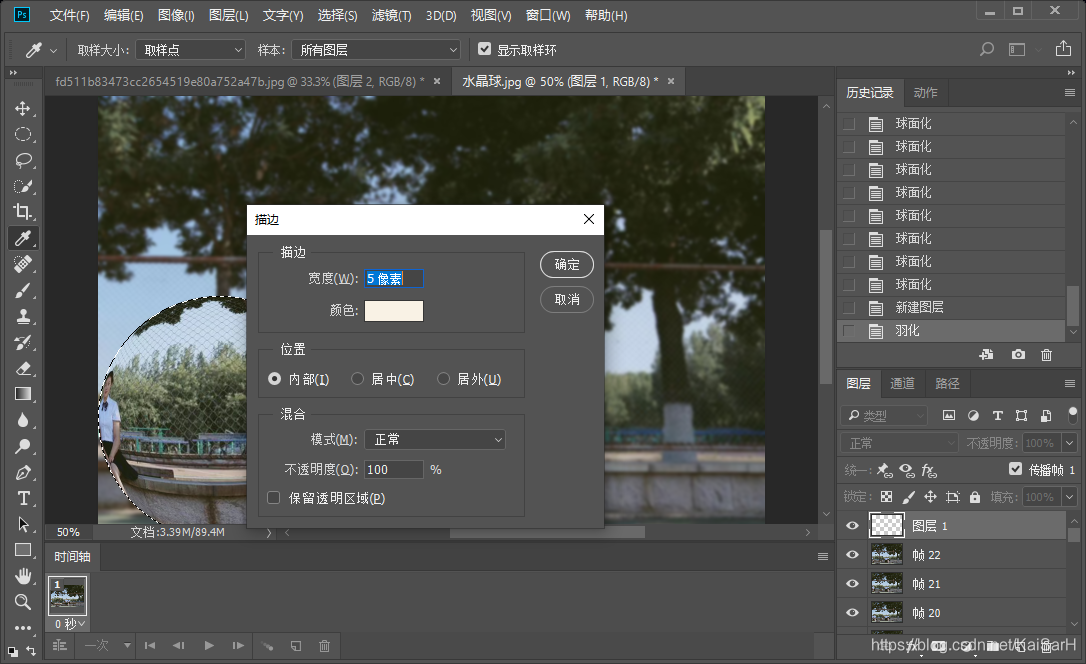
Task: Switch to 动作 tab
Action: pyautogui.click(x=925, y=93)
